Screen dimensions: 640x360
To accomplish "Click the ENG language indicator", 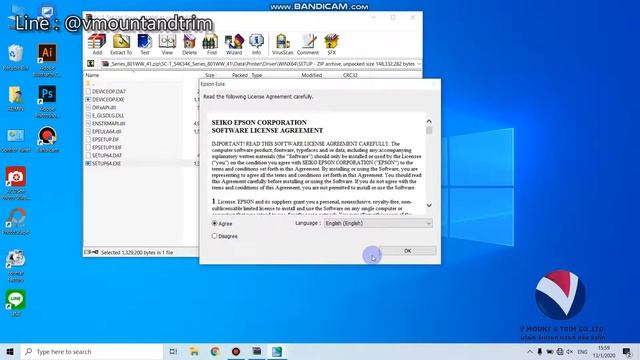I will click(x=582, y=351).
